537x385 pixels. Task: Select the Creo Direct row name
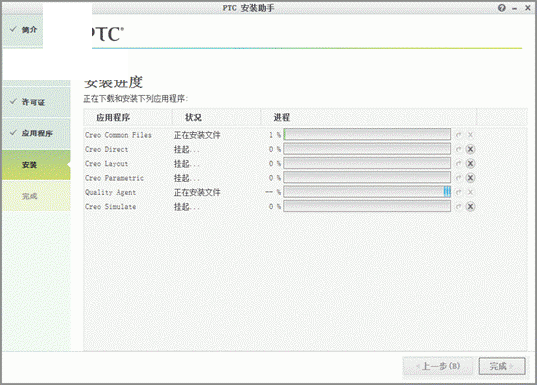107,149
